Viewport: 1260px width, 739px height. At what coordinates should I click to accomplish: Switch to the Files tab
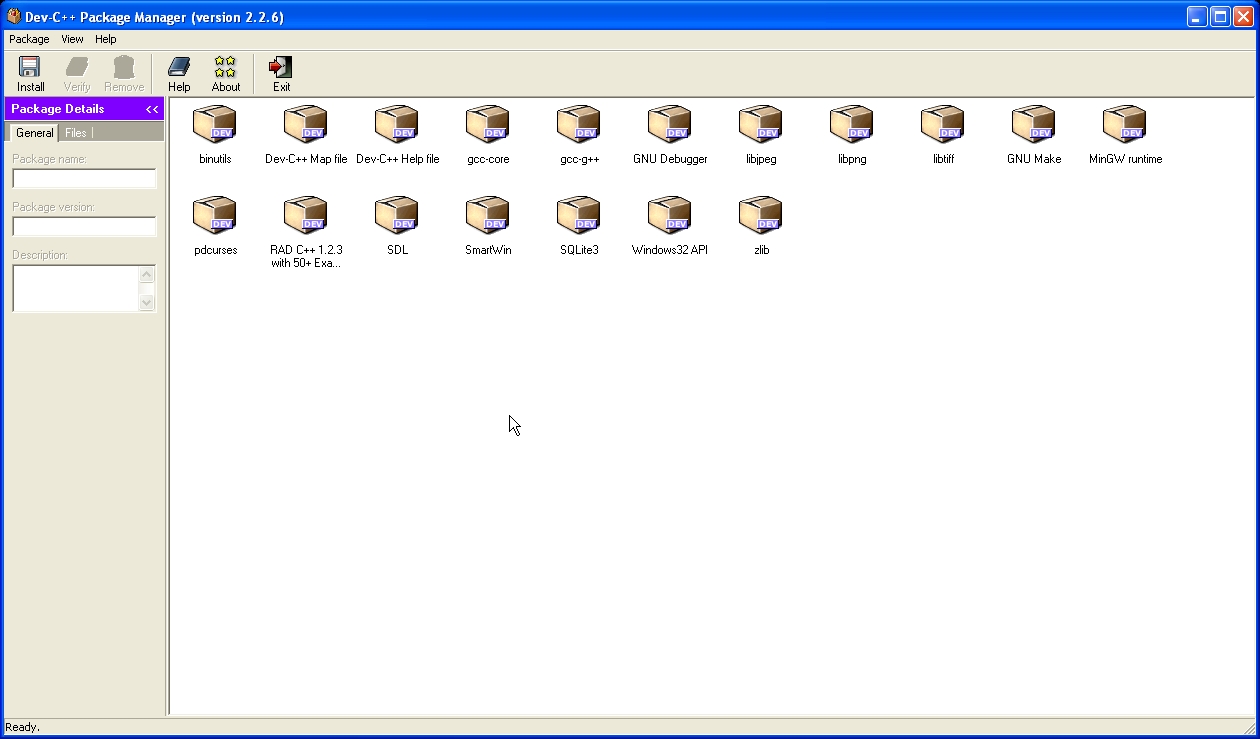(76, 133)
